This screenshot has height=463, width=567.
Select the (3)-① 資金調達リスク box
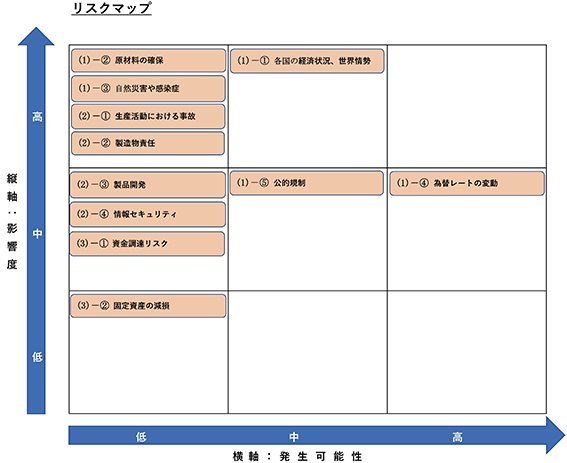[x=147, y=244]
